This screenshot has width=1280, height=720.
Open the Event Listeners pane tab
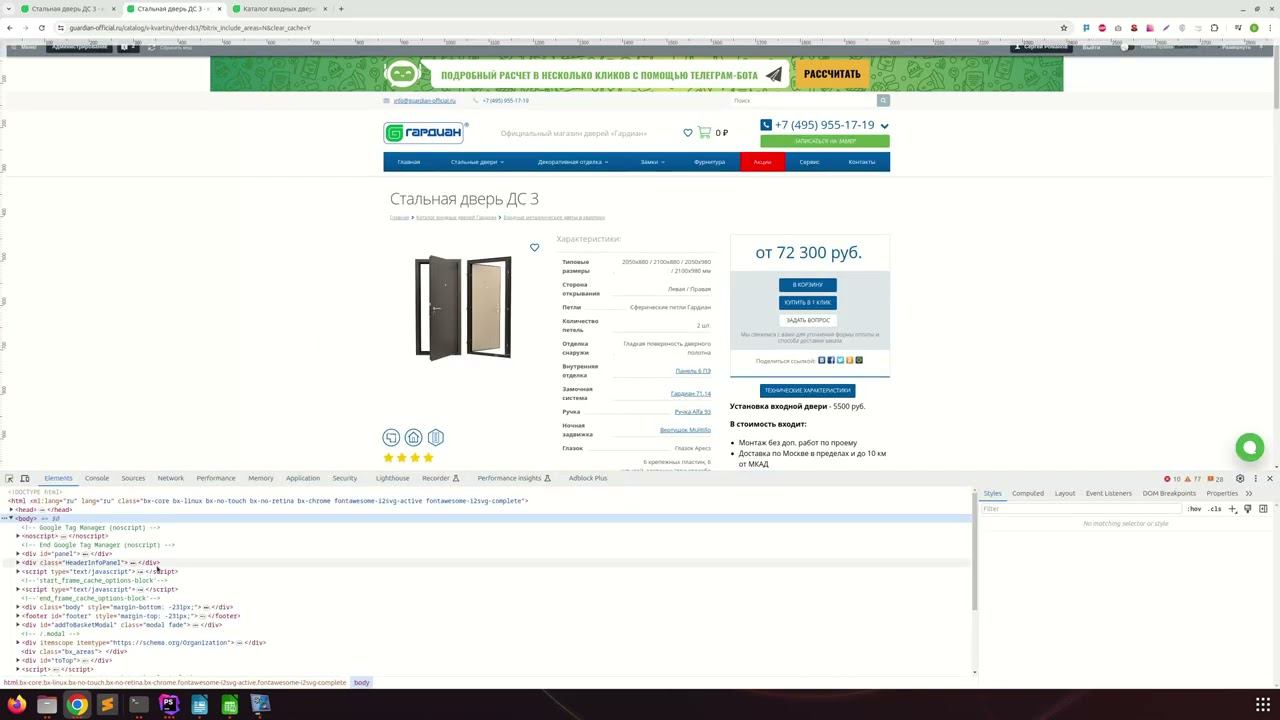(x=1109, y=493)
